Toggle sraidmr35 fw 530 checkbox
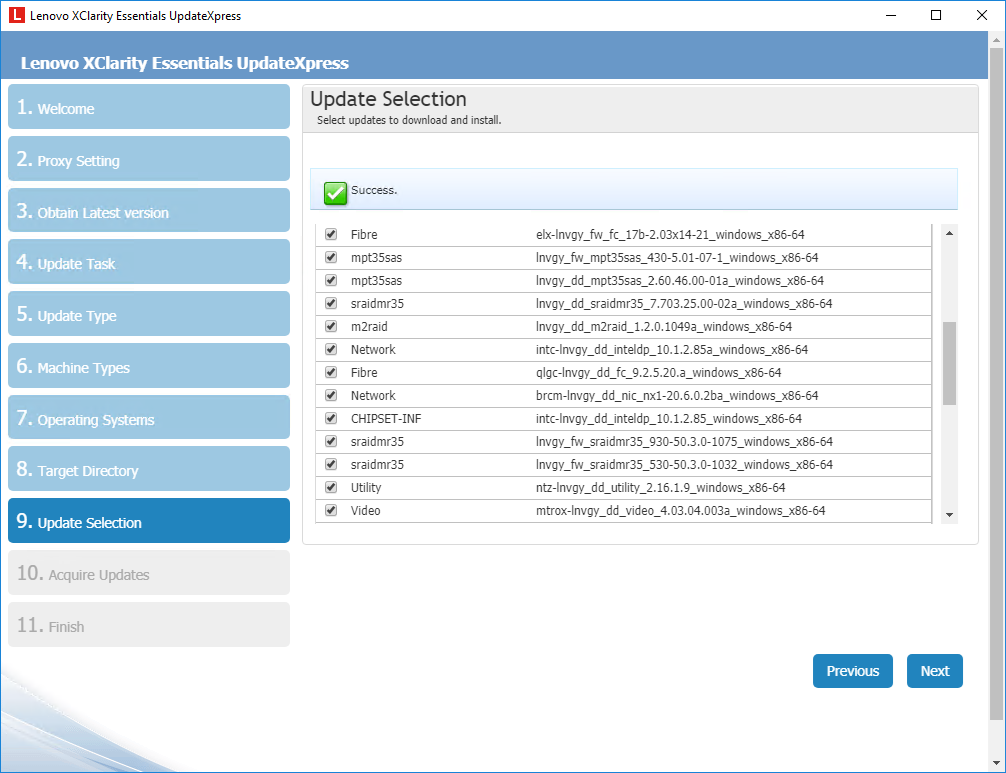The image size is (1006, 773). (x=331, y=464)
